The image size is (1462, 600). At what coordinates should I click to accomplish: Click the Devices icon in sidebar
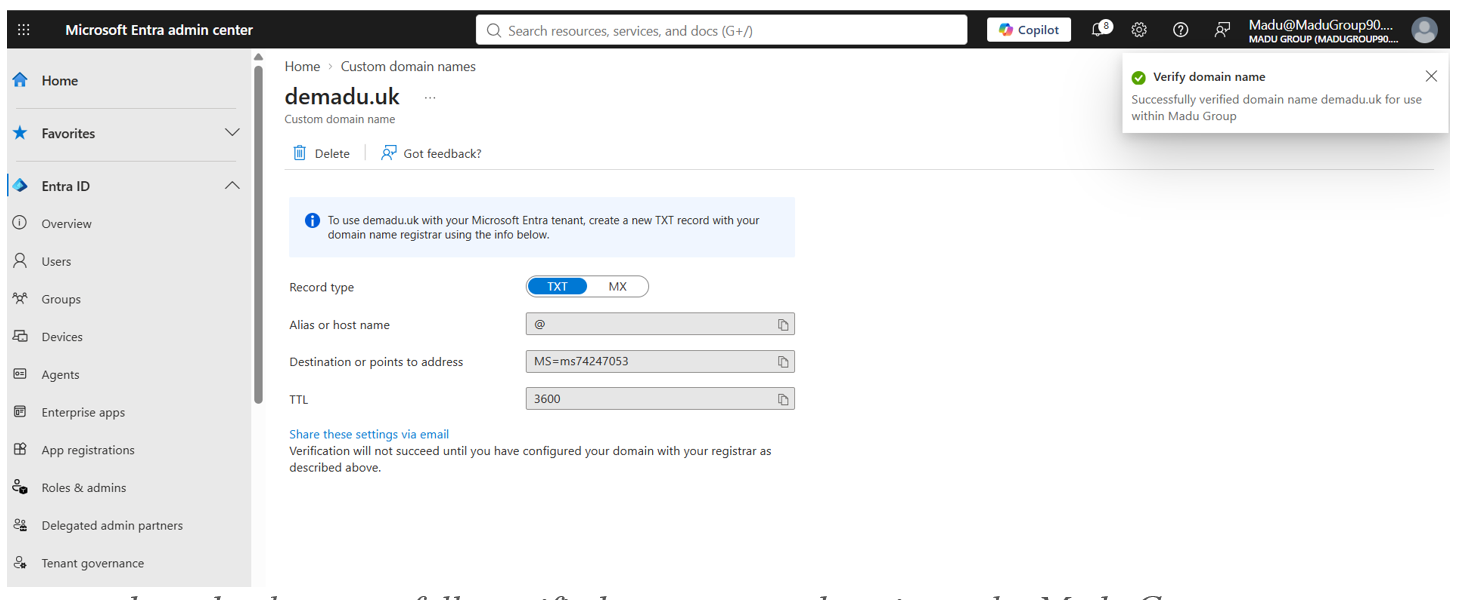click(20, 336)
